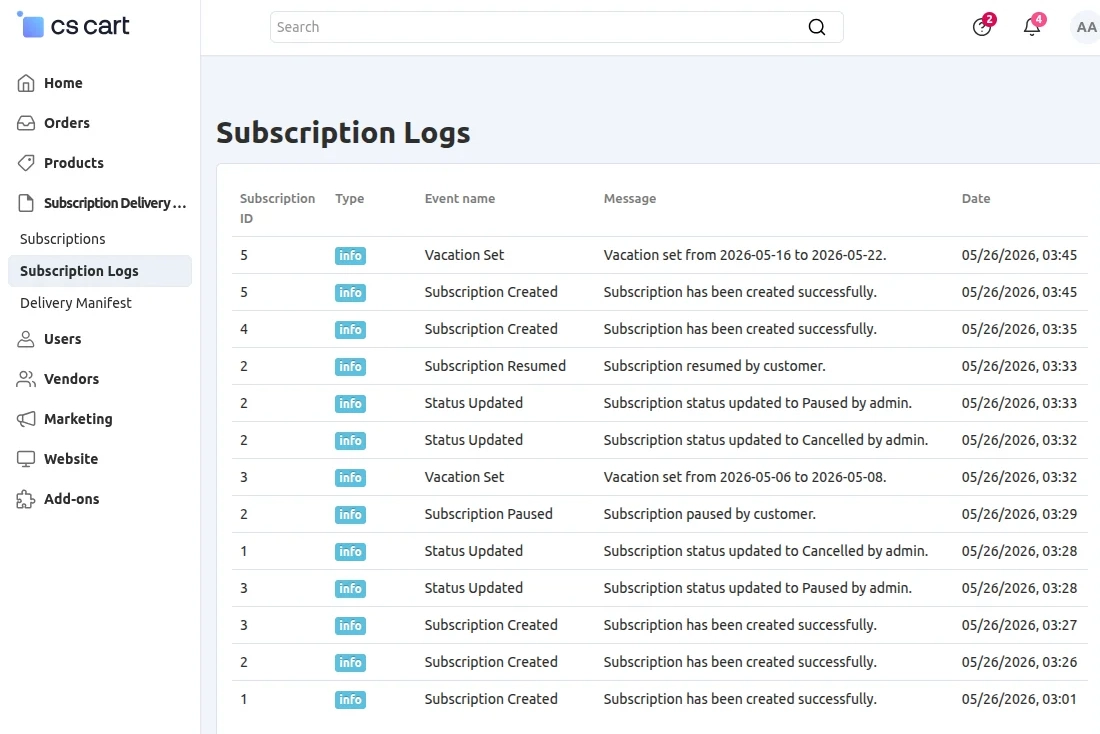Click info badge on Vacation Set 2026-05-16 row
Screen dimensions: 1100x734
pos(350,255)
